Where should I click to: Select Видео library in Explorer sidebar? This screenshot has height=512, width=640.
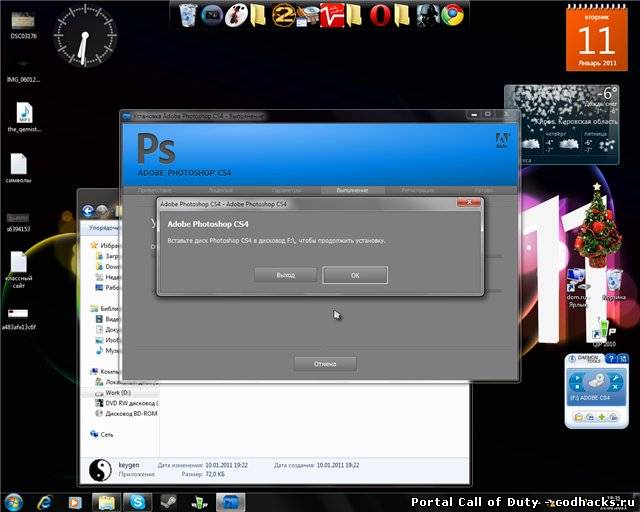(107, 319)
